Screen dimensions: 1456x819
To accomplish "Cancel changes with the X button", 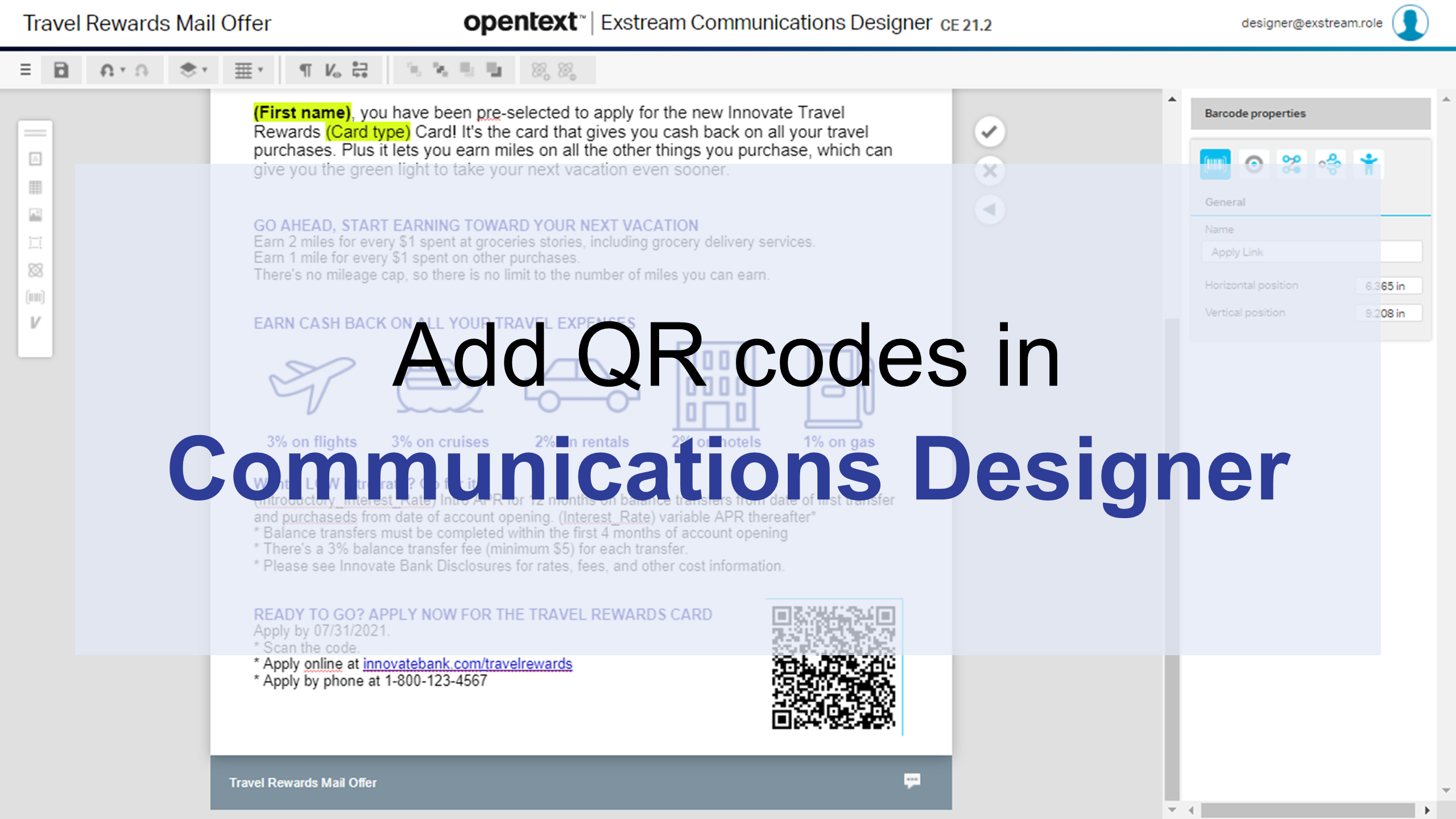I will coord(990,171).
